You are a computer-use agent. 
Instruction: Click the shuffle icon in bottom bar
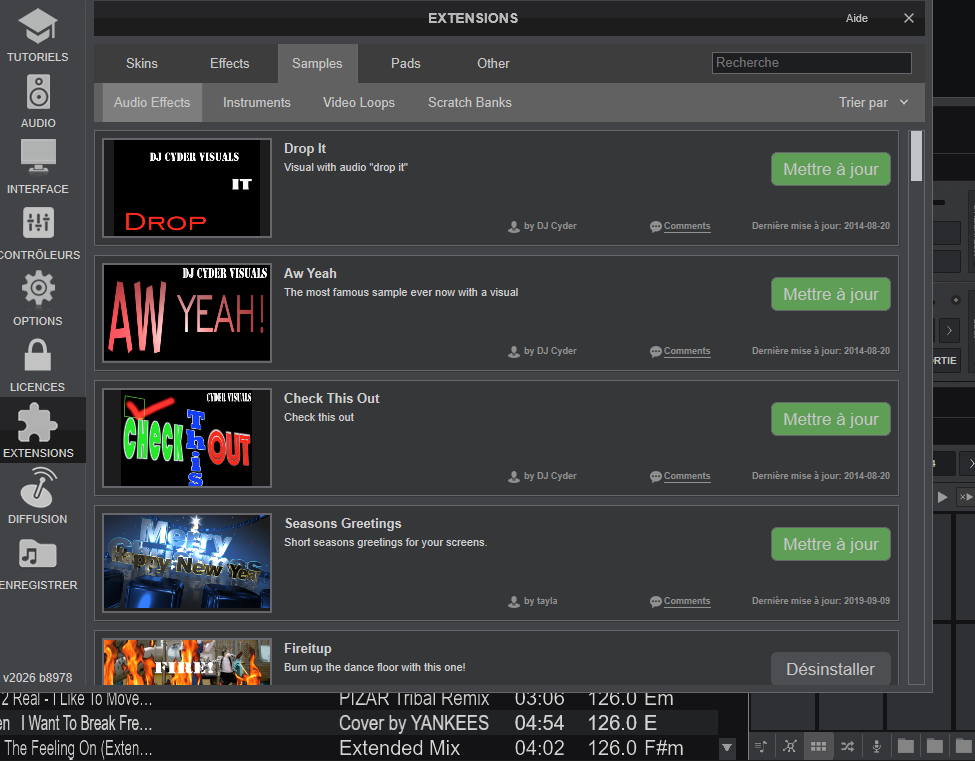pyautogui.click(x=848, y=746)
